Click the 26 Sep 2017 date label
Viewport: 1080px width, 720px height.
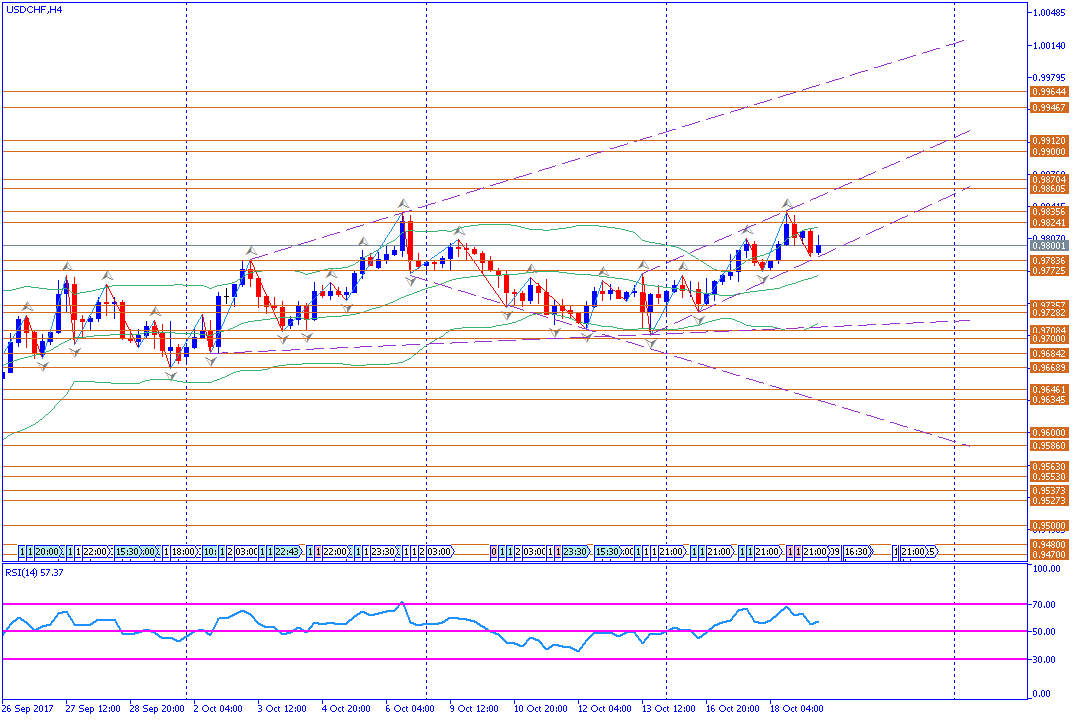(28, 708)
